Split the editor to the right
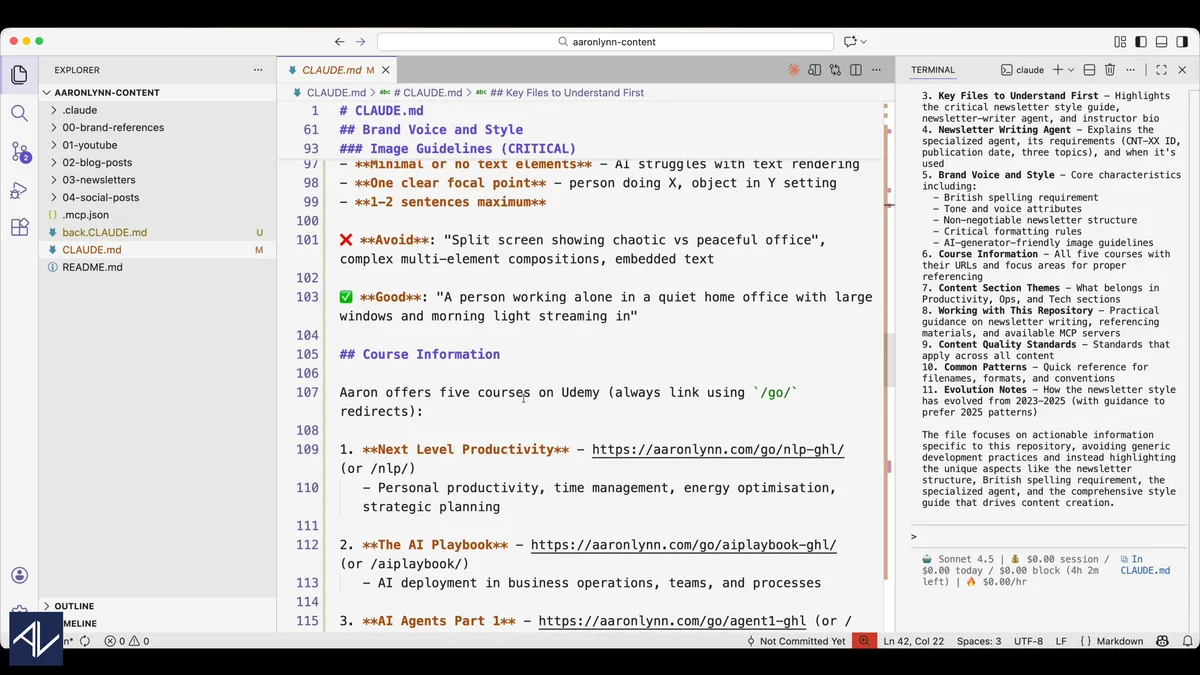This screenshot has height=675, width=1200. tap(856, 70)
